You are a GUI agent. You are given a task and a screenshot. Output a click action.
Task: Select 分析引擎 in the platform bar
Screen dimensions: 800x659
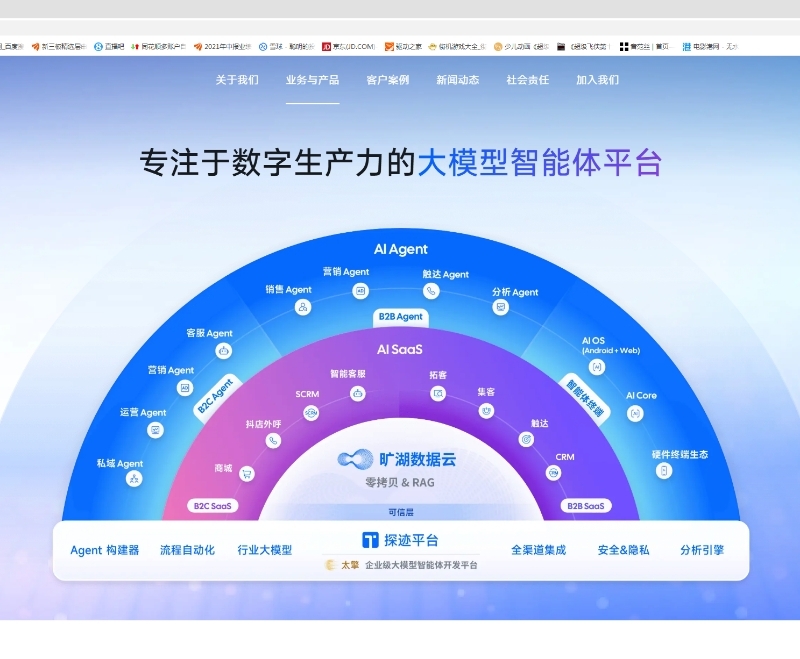[x=702, y=550]
